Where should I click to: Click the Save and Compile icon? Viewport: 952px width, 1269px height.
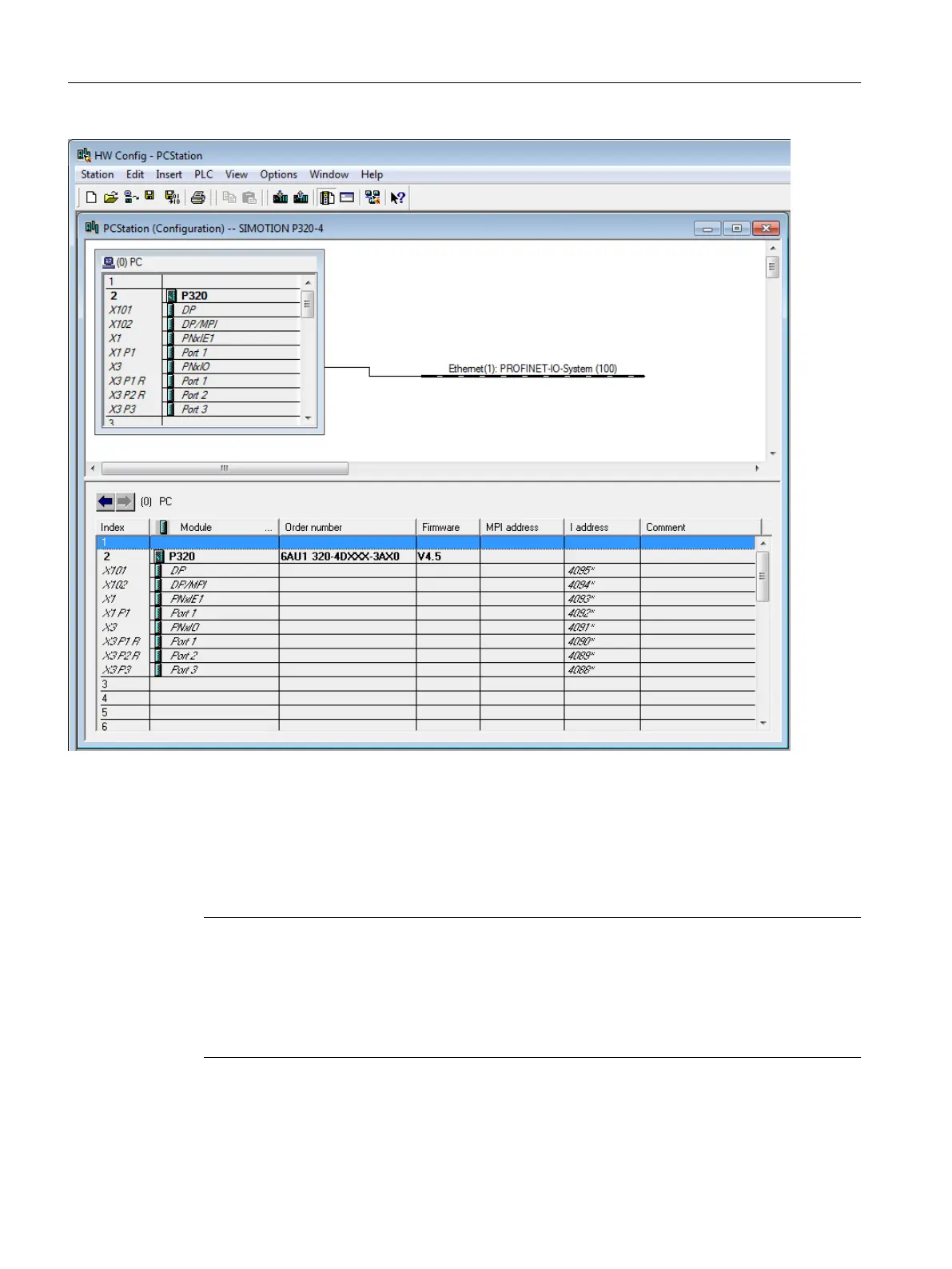172,197
